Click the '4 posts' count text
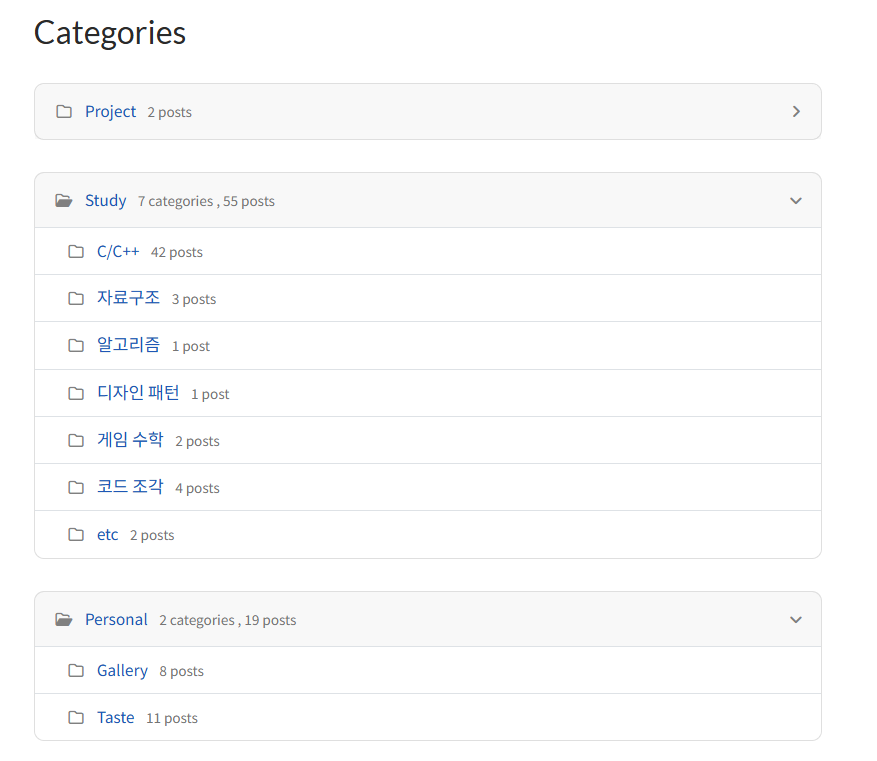 pos(197,489)
